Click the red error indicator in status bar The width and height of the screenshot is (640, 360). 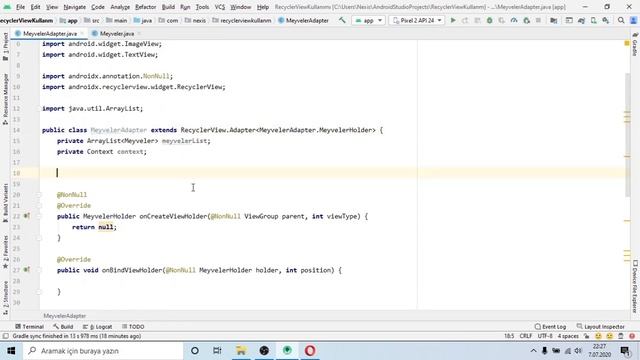632,336
